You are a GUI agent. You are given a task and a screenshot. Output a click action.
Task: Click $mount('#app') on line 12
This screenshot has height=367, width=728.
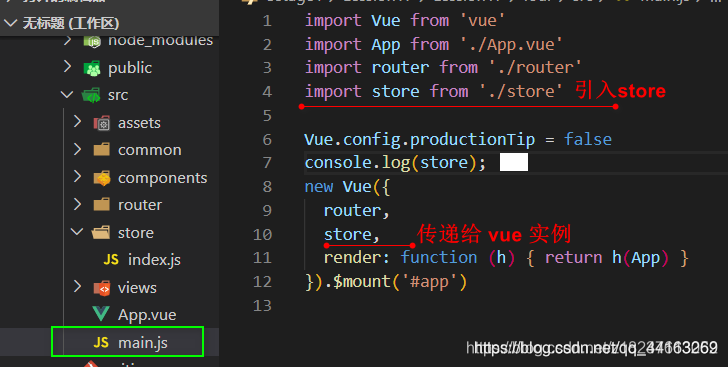(x=400, y=282)
